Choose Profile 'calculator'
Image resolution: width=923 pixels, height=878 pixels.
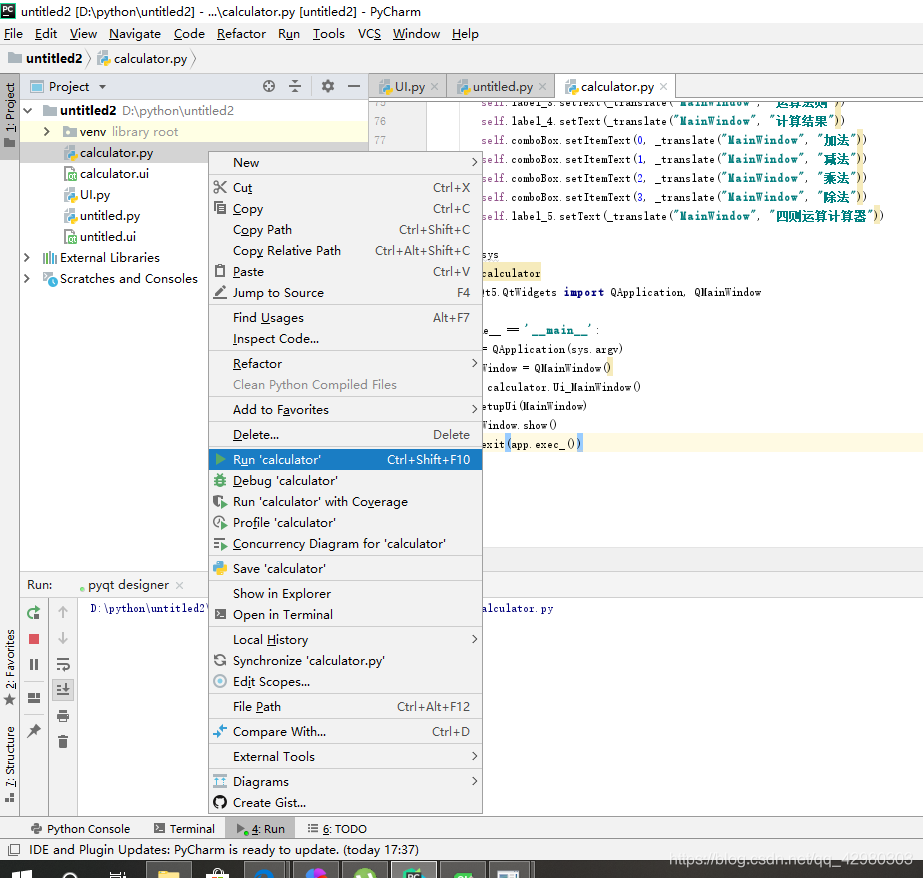pos(346,522)
